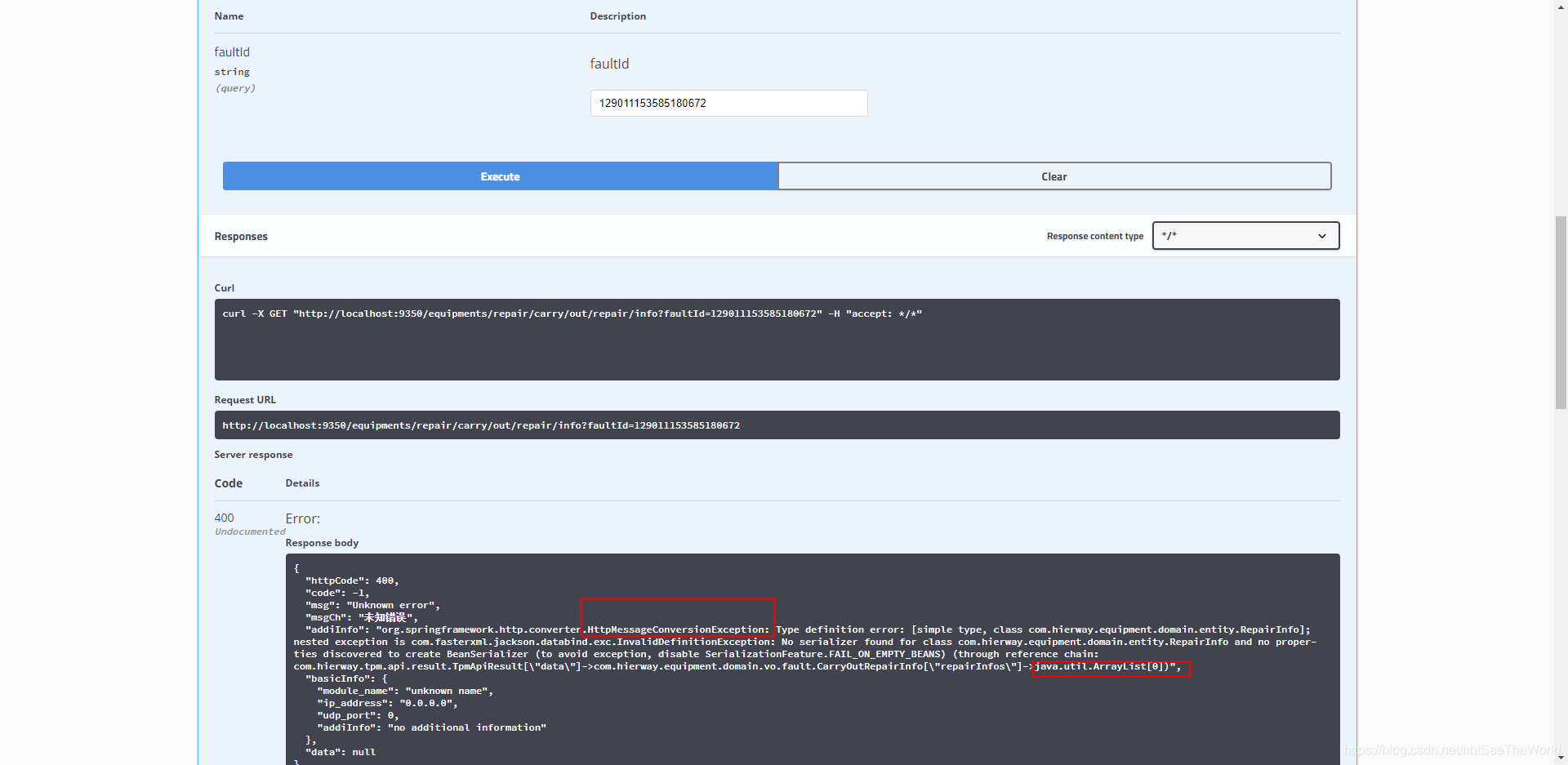Click the browser scrollbar thumb
Screen dimensions: 1568x765
pos(1561,312)
